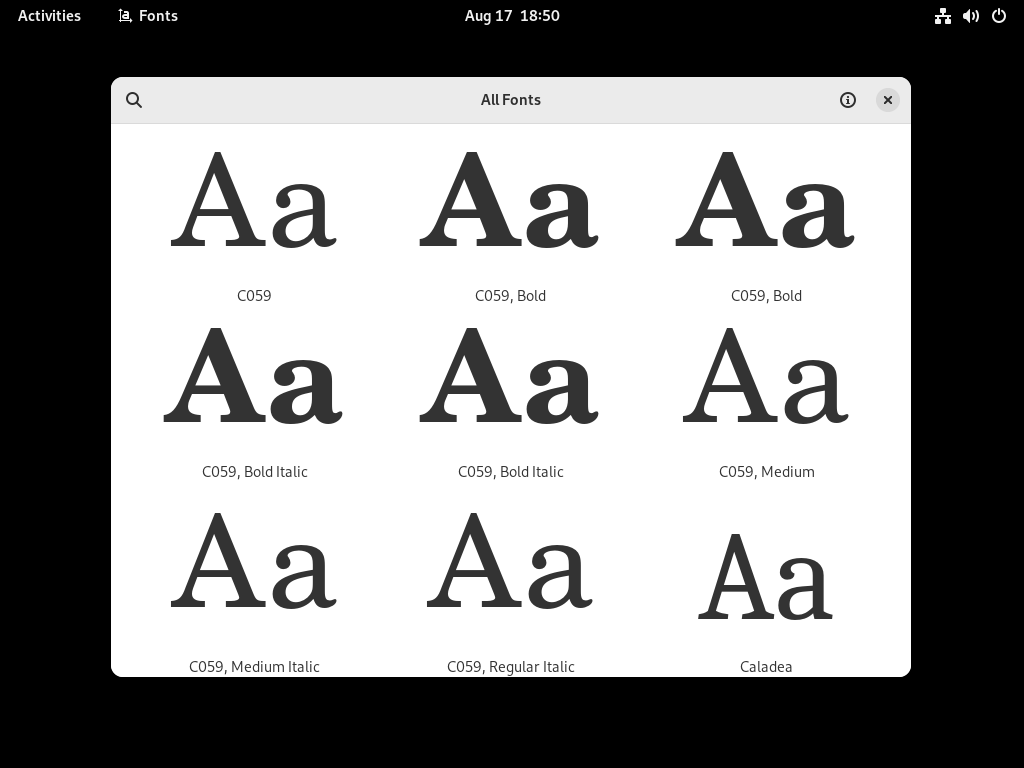The width and height of the screenshot is (1024, 768).
Task: Select the 'C059, Medium' label
Action: click(767, 472)
